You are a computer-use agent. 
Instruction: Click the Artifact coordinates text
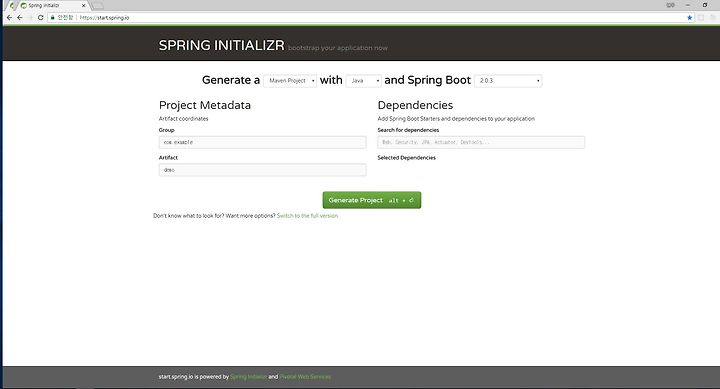pos(183,118)
